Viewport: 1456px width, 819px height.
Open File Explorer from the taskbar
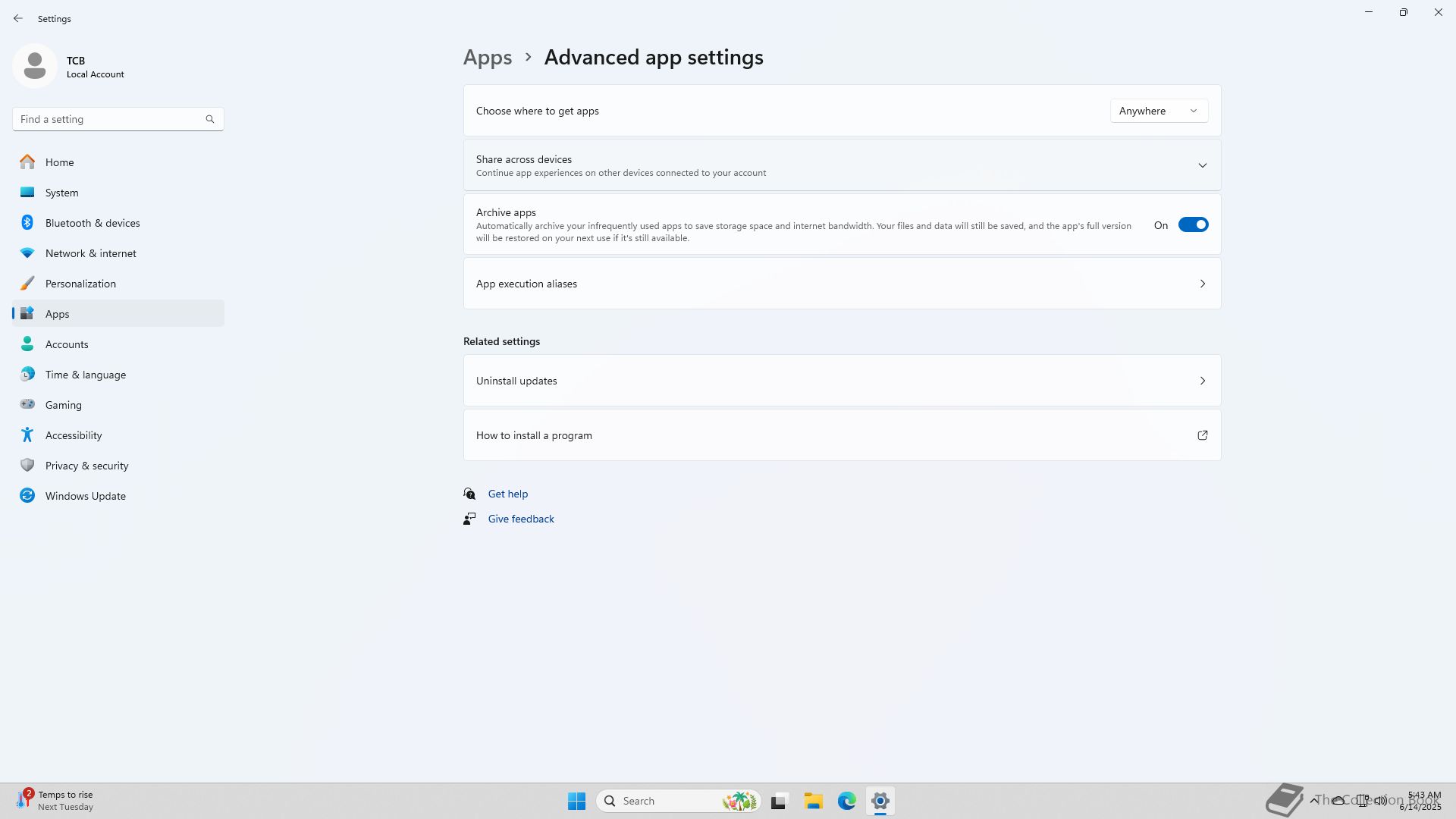(x=813, y=801)
